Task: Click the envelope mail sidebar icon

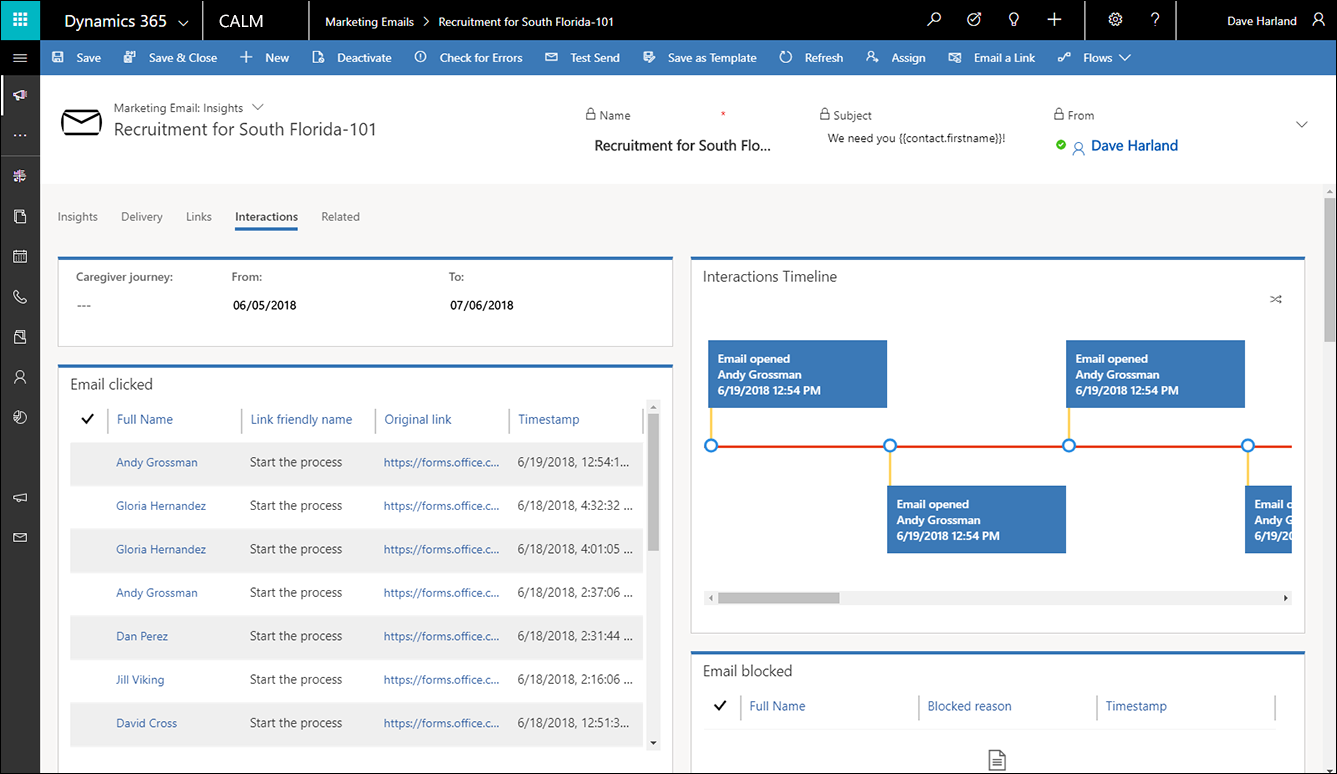Action: click(x=20, y=538)
